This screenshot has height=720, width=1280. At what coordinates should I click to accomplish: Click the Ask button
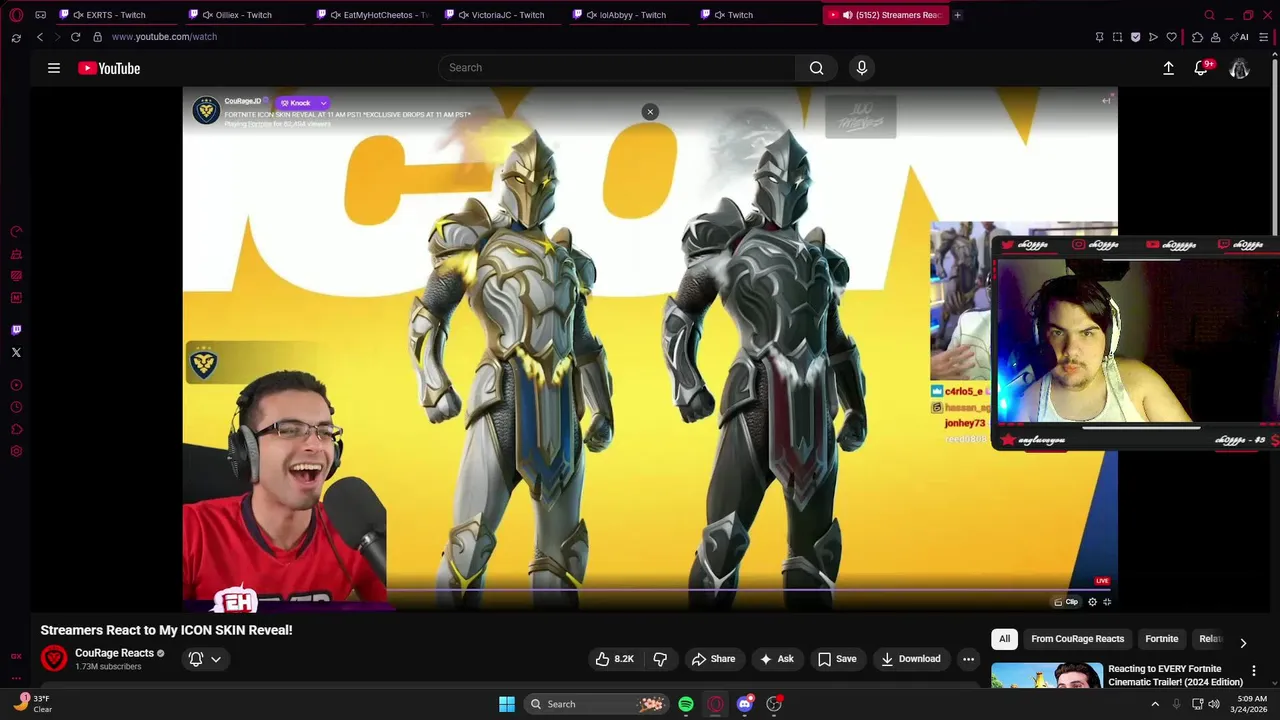pos(777,659)
